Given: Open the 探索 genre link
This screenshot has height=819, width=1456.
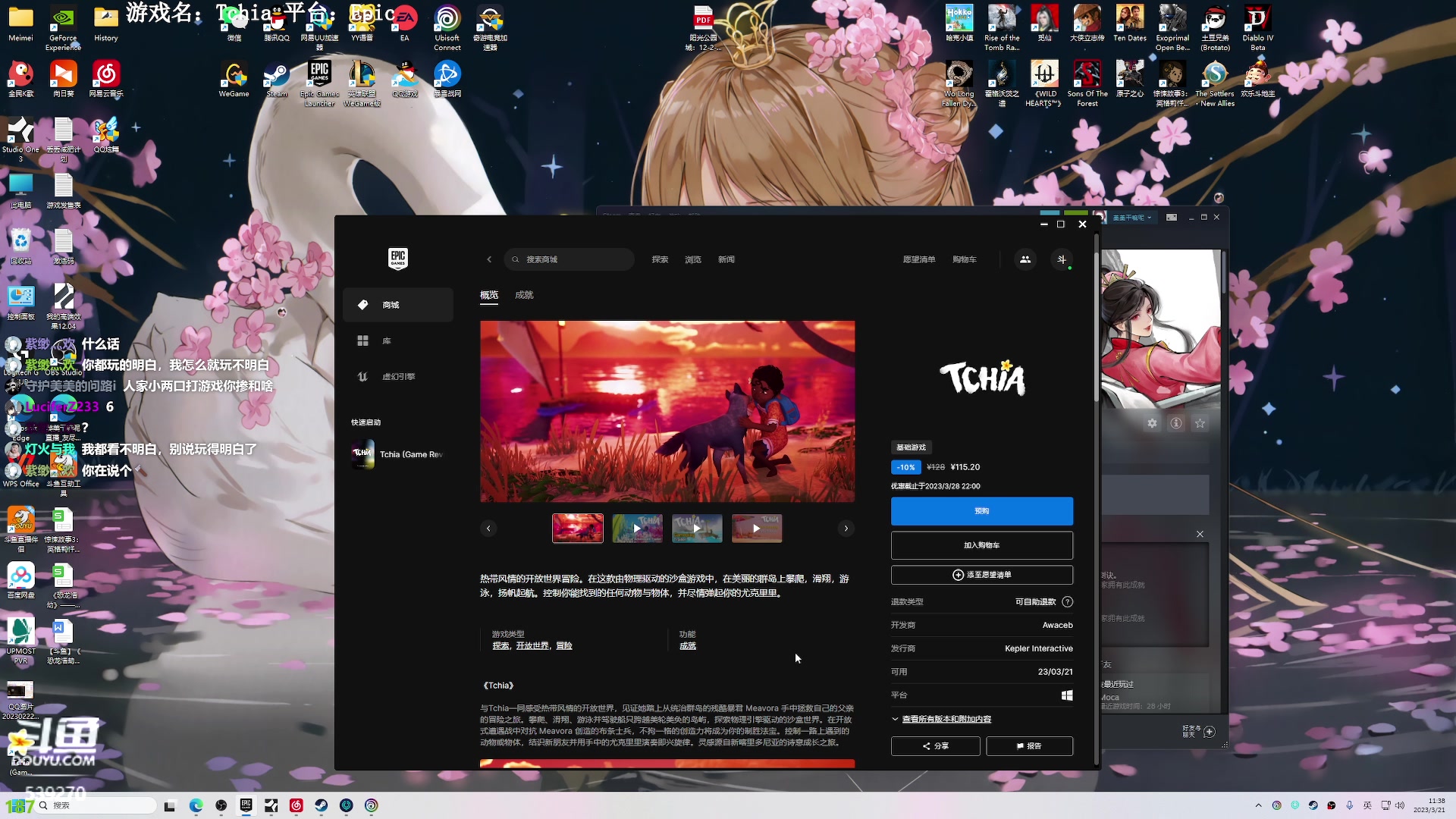Looking at the screenshot, I should click(x=500, y=646).
